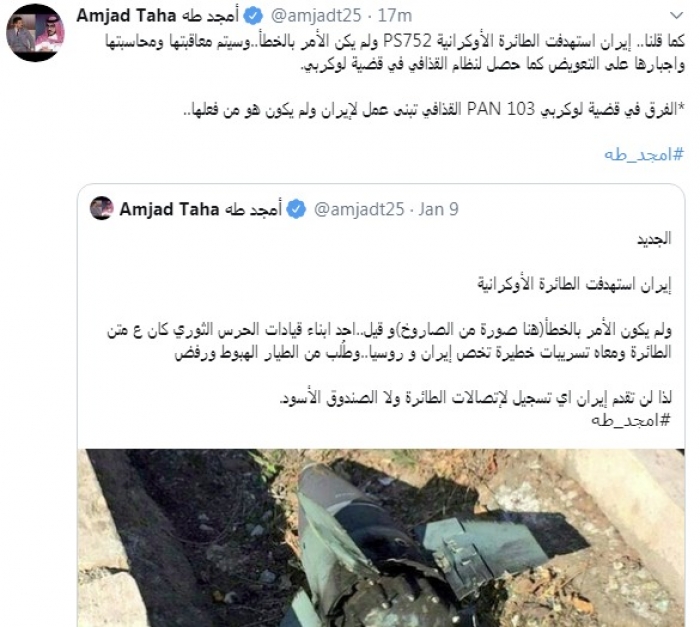
Task: Click verified badge beside top Amjad Taha name
Action: click(x=254, y=17)
